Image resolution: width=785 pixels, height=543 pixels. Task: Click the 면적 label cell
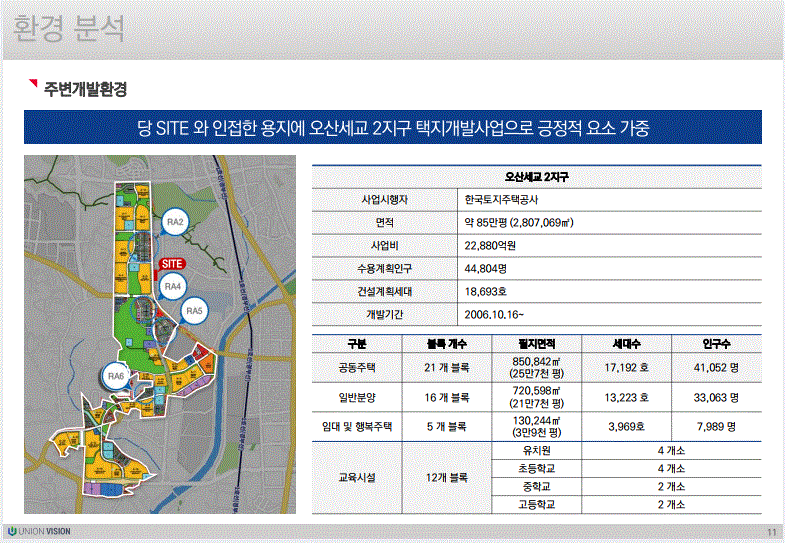[384, 223]
